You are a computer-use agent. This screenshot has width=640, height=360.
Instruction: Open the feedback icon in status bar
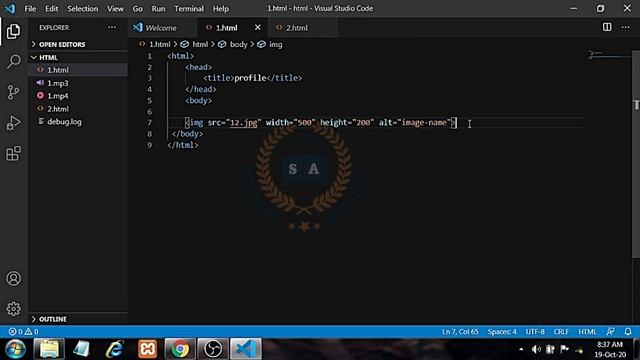pos(610,331)
